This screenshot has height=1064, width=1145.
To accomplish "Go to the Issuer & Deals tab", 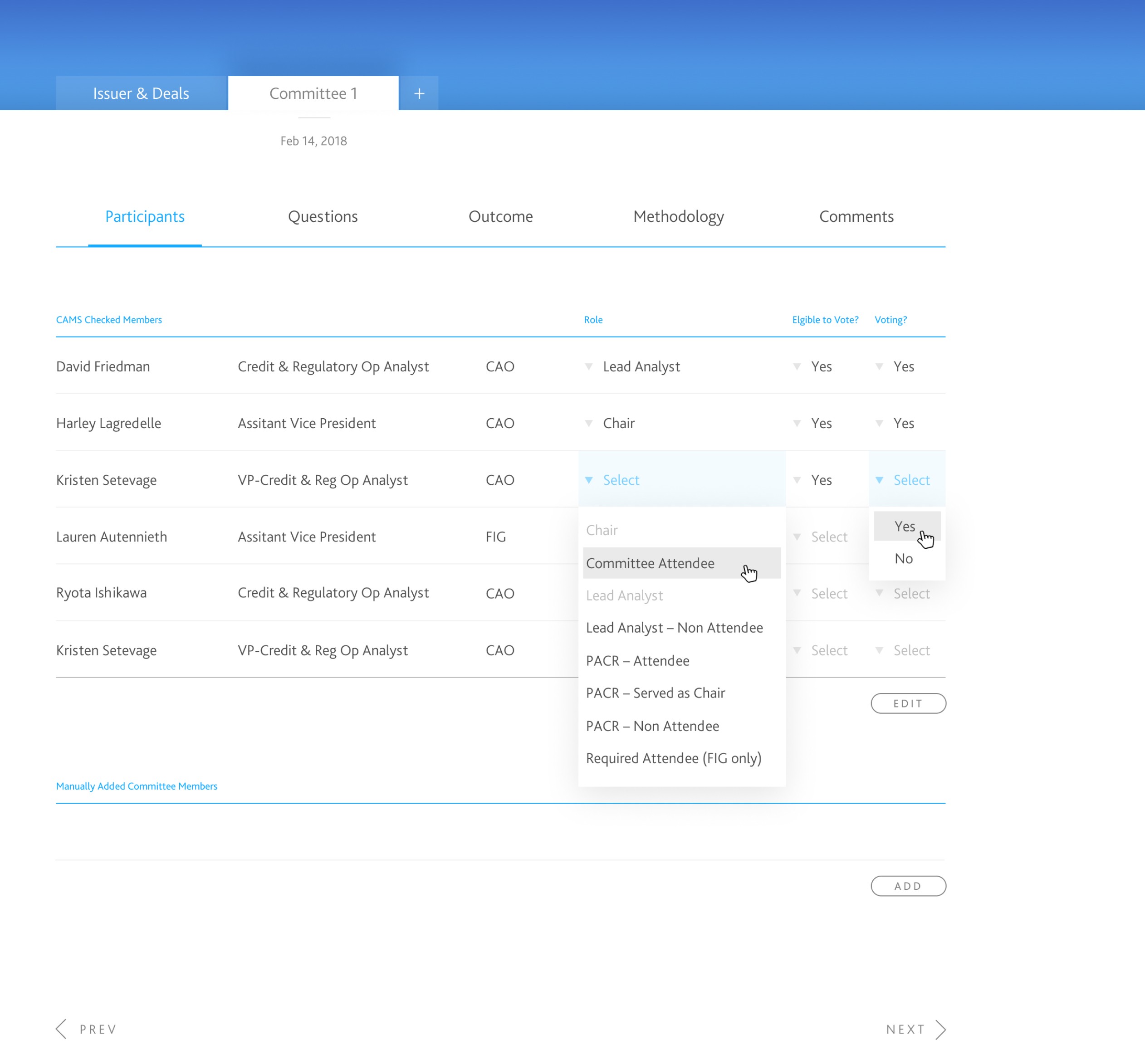I will [x=141, y=94].
